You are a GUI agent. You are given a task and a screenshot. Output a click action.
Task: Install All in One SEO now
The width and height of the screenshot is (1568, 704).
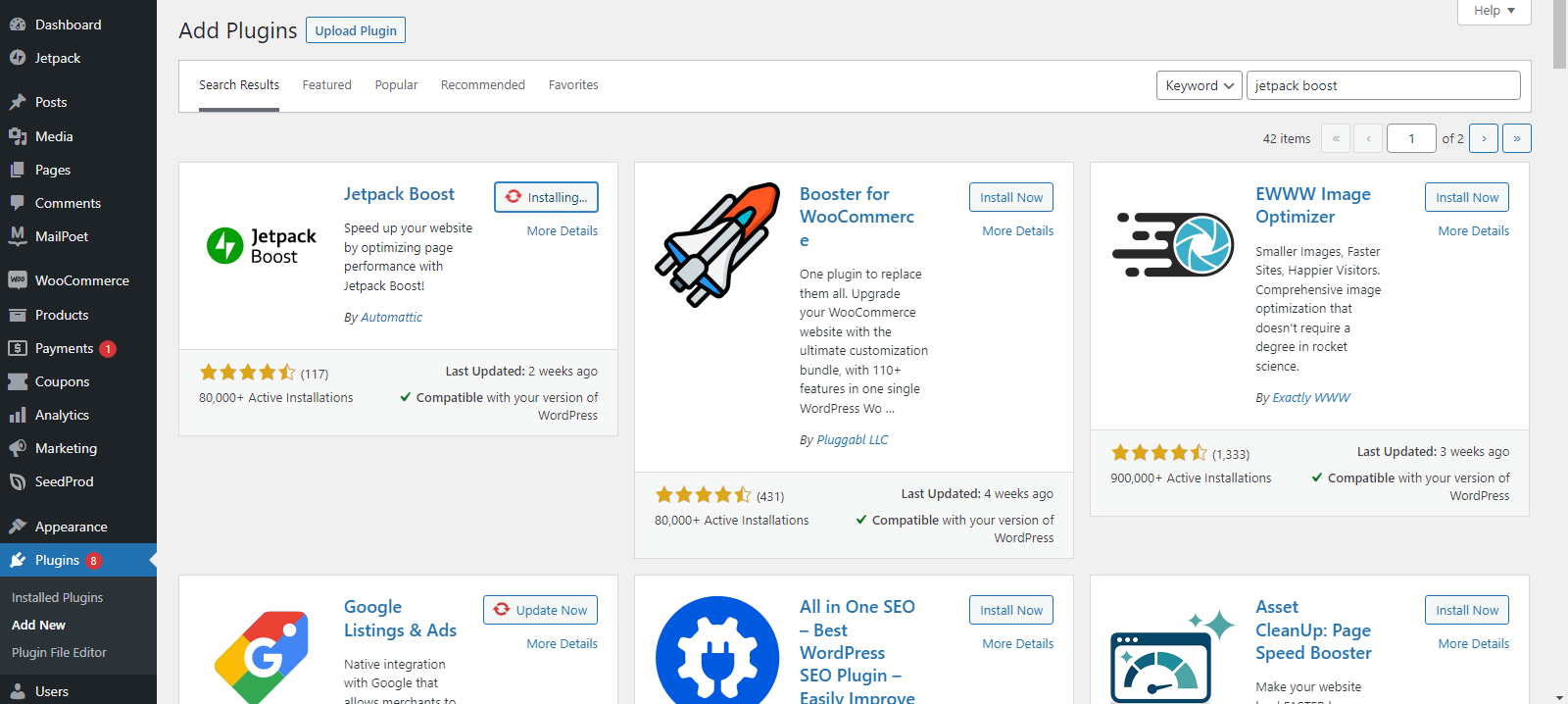click(1011, 610)
